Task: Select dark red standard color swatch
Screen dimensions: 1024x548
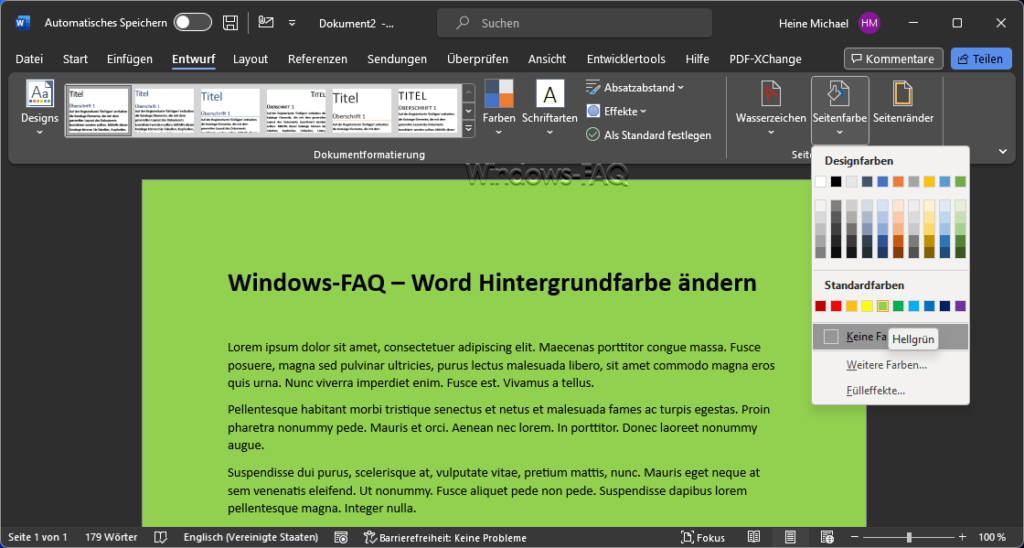Action: pos(820,306)
